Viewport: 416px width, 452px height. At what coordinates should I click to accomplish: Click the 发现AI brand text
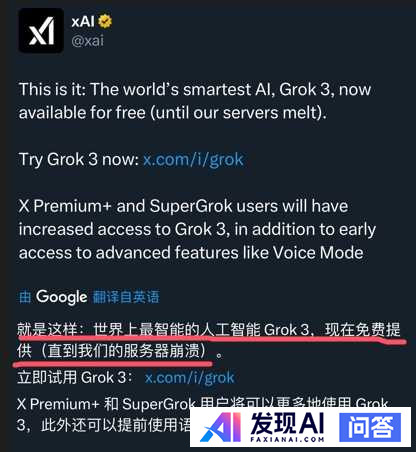coord(287,423)
